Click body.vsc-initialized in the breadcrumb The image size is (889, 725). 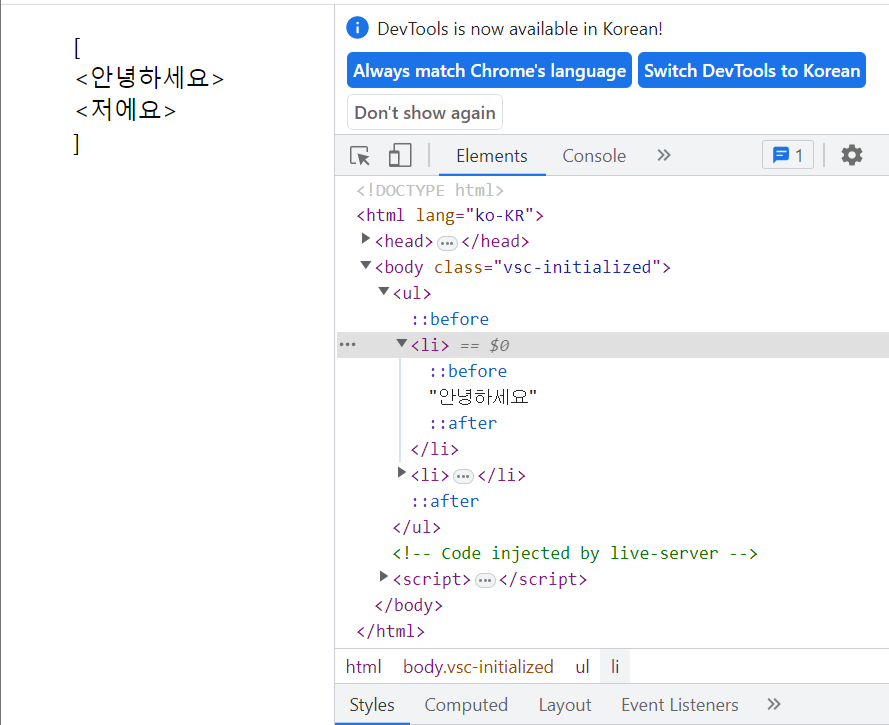pyautogui.click(x=478, y=667)
